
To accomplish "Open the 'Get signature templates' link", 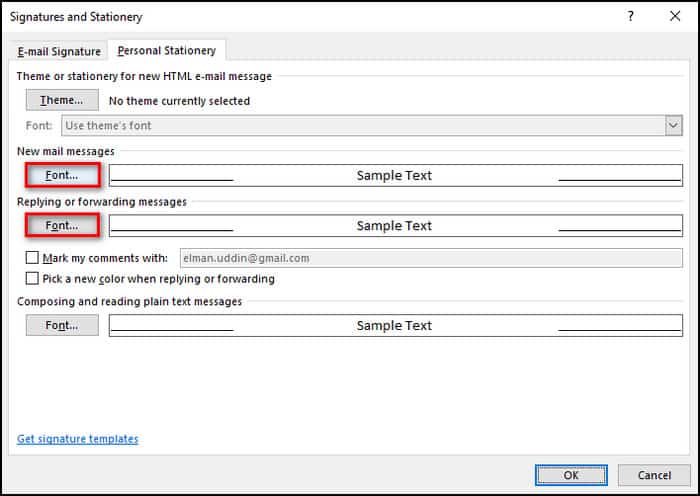I will (x=78, y=439).
